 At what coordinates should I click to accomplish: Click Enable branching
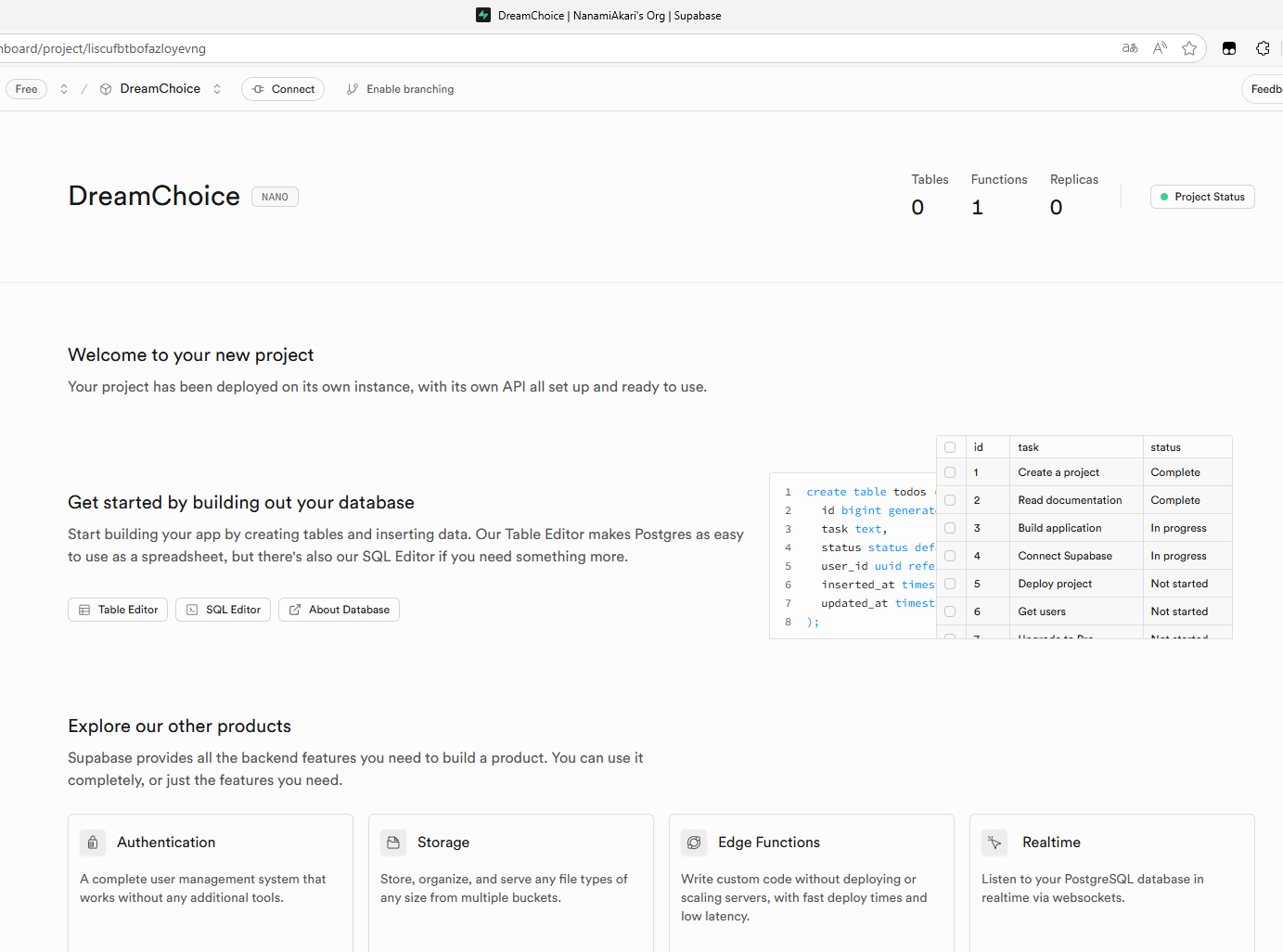pyautogui.click(x=400, y=89)
